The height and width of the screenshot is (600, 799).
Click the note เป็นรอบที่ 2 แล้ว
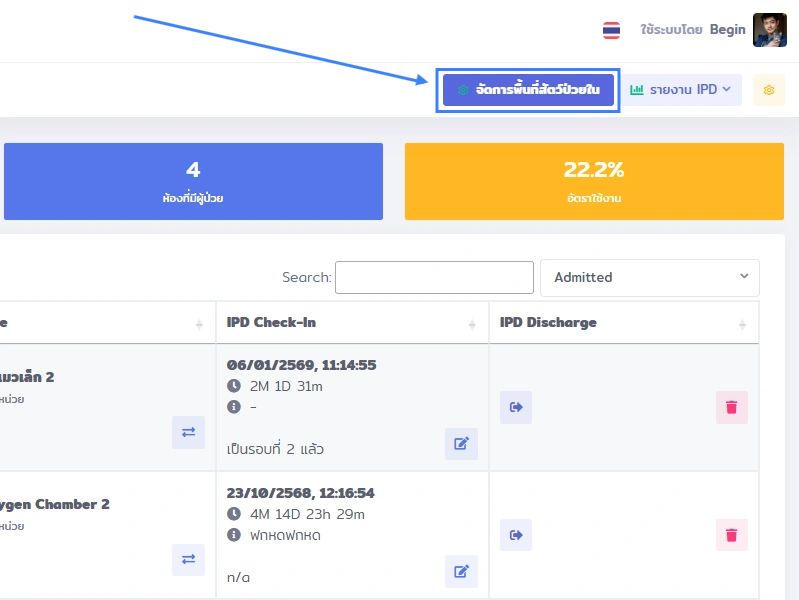[x=275, y=449]
